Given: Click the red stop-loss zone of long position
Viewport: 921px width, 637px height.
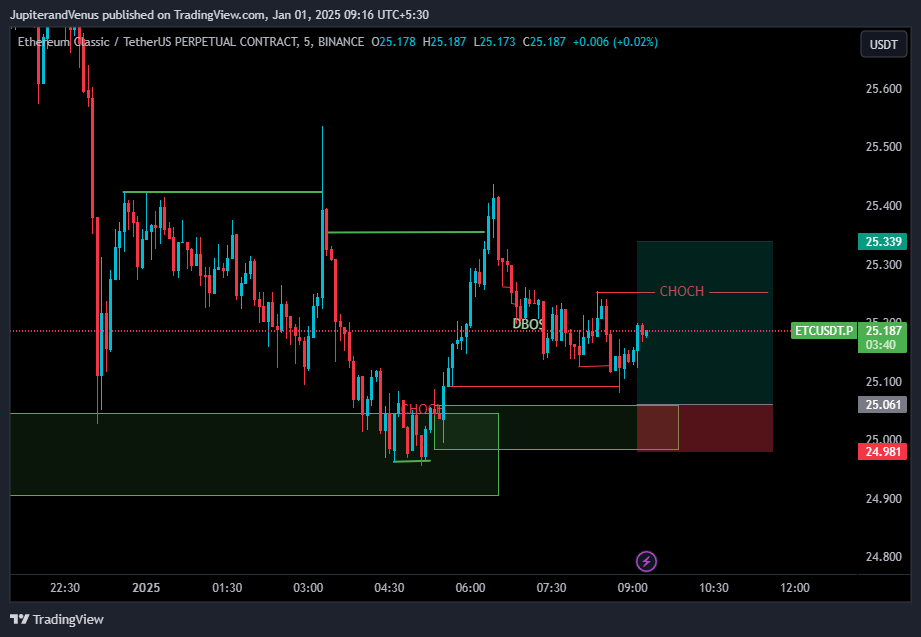Looking at the screenshot, I should pos(705,428).
